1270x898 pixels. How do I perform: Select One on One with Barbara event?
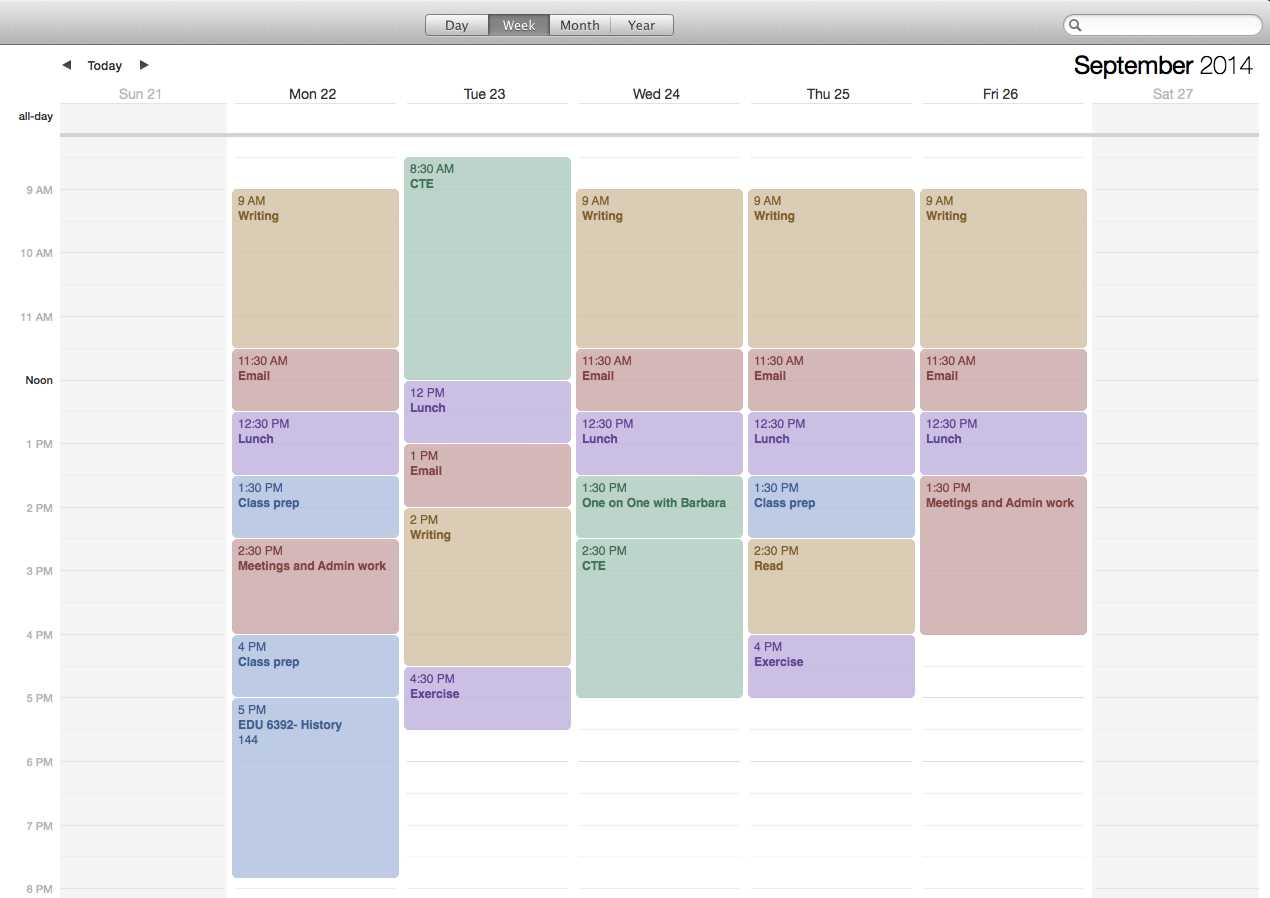click(x=659, y=507)
